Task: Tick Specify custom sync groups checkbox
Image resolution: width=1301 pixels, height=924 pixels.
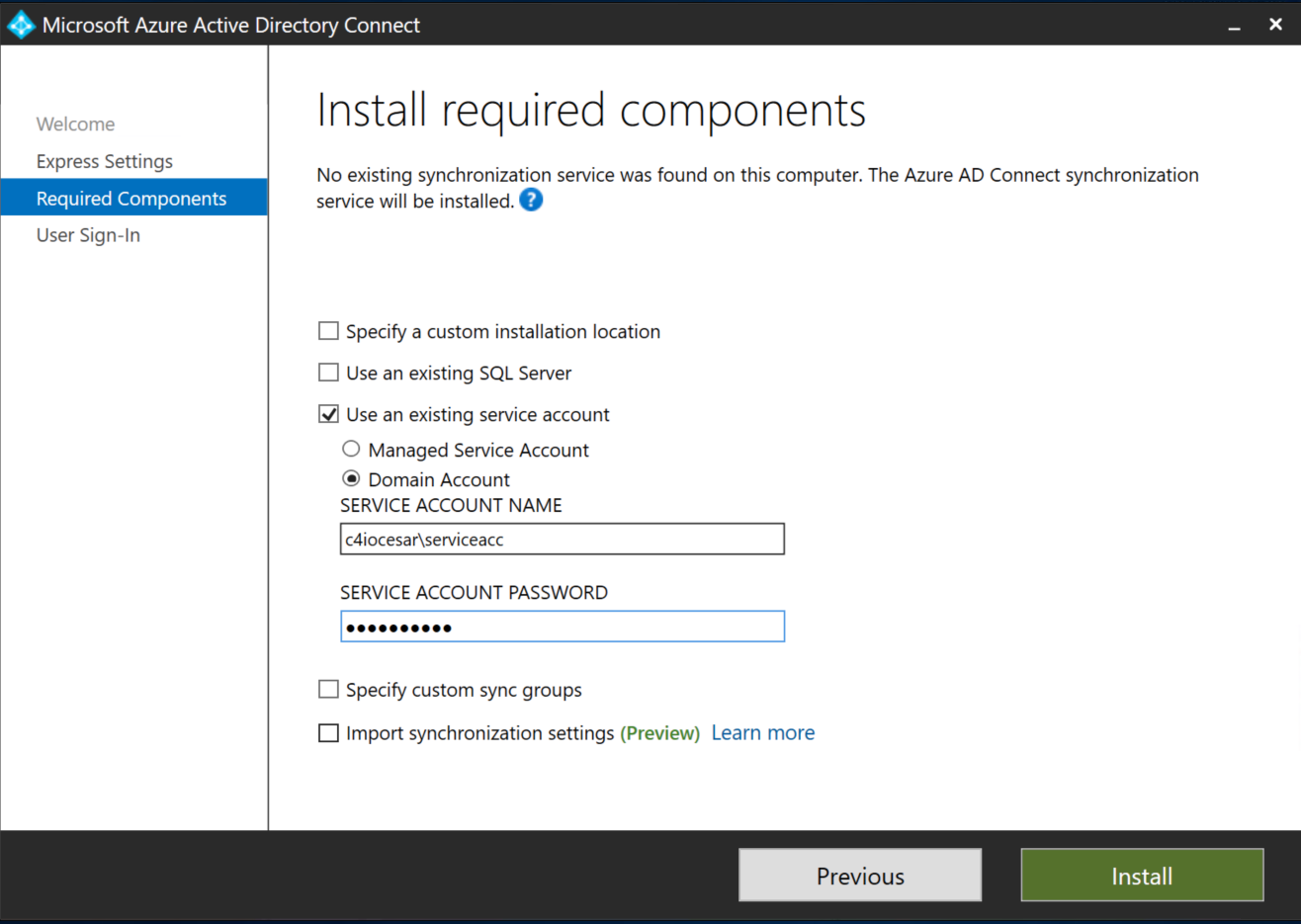Action: (x=328, y=689)
